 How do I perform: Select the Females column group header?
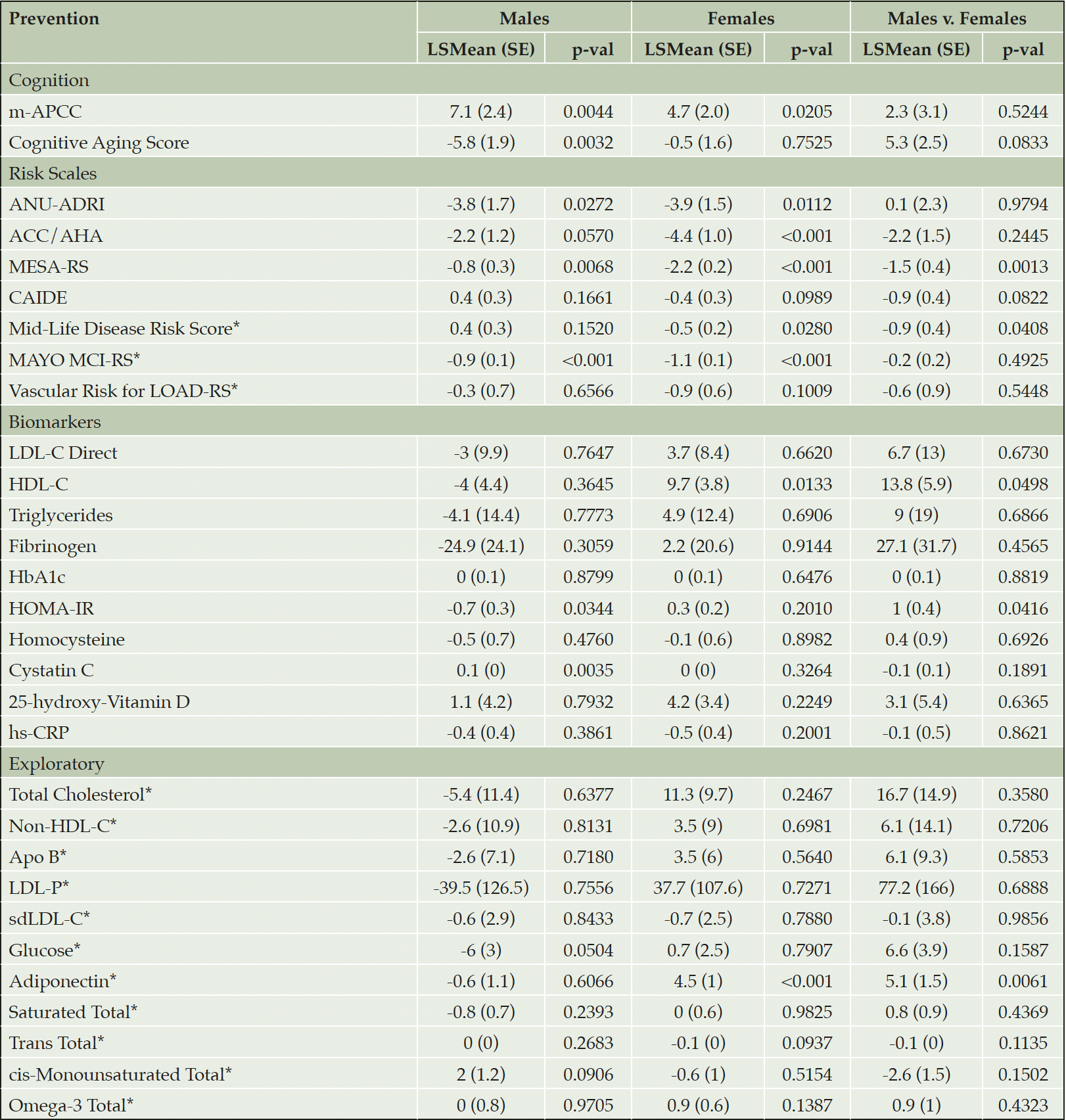(741, 18)
